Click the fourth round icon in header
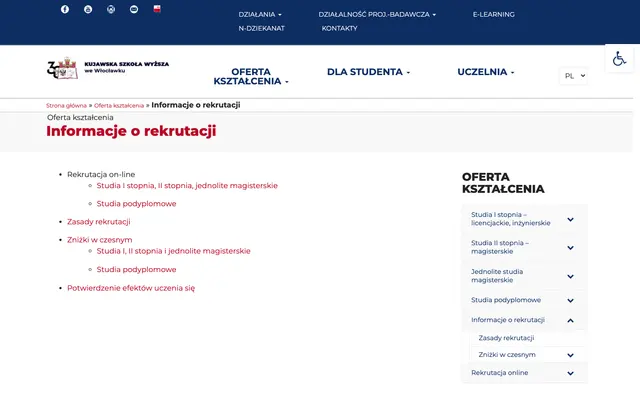Viewport: 640px width, 400px height. [134, 9]
